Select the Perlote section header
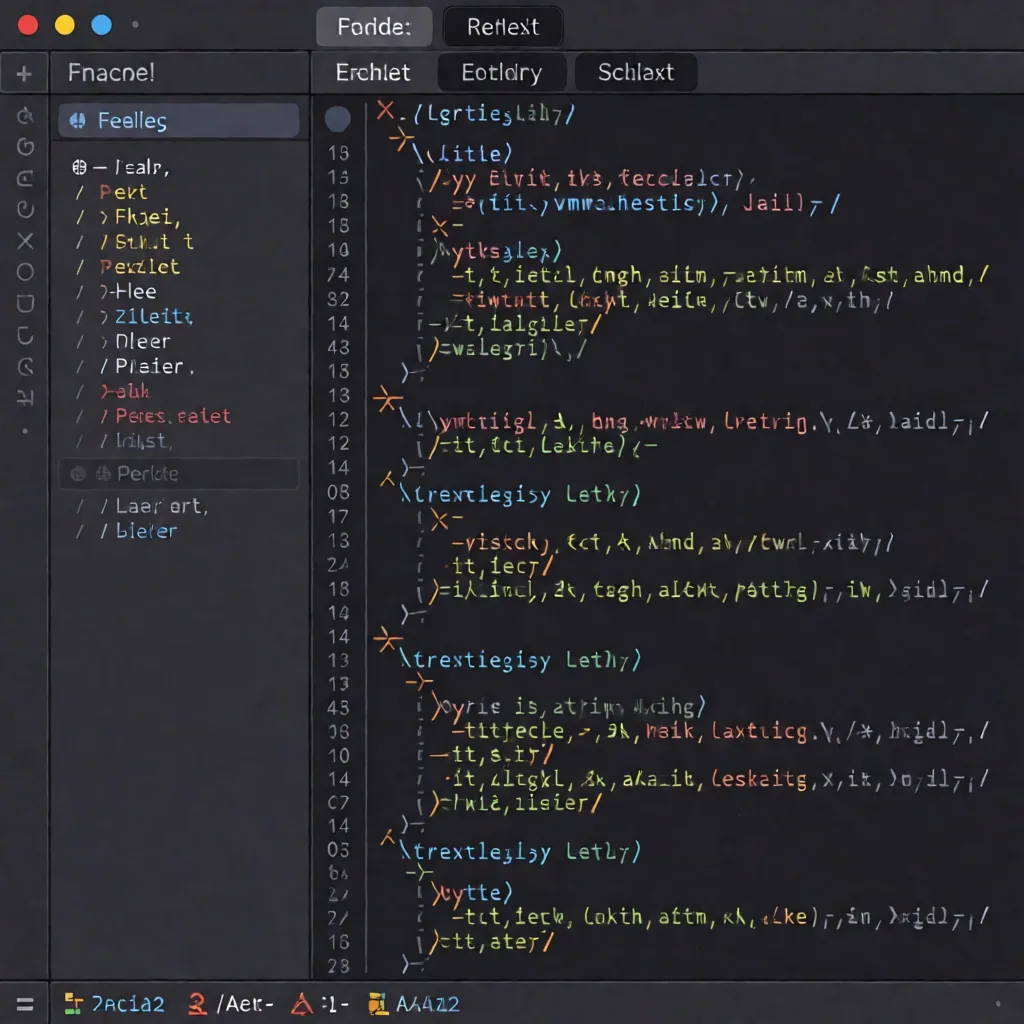This screenshot has width=1024, height=1024. tap(179, 474)
